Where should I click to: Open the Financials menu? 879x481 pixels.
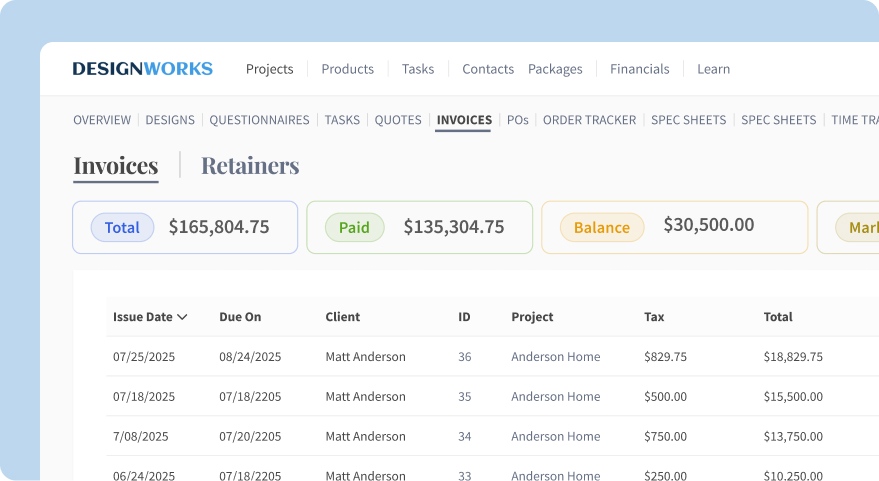[639, 69]
